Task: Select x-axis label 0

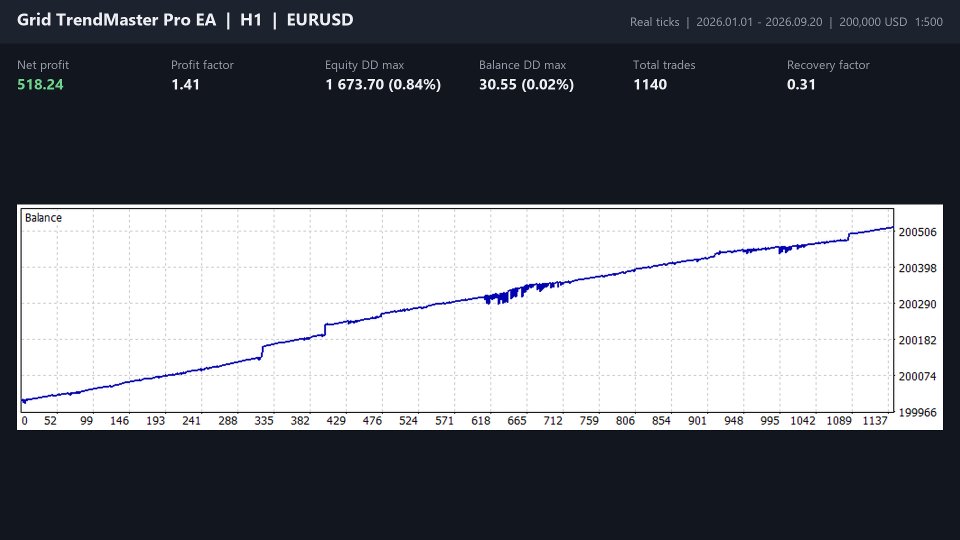Action: [24, 421]
